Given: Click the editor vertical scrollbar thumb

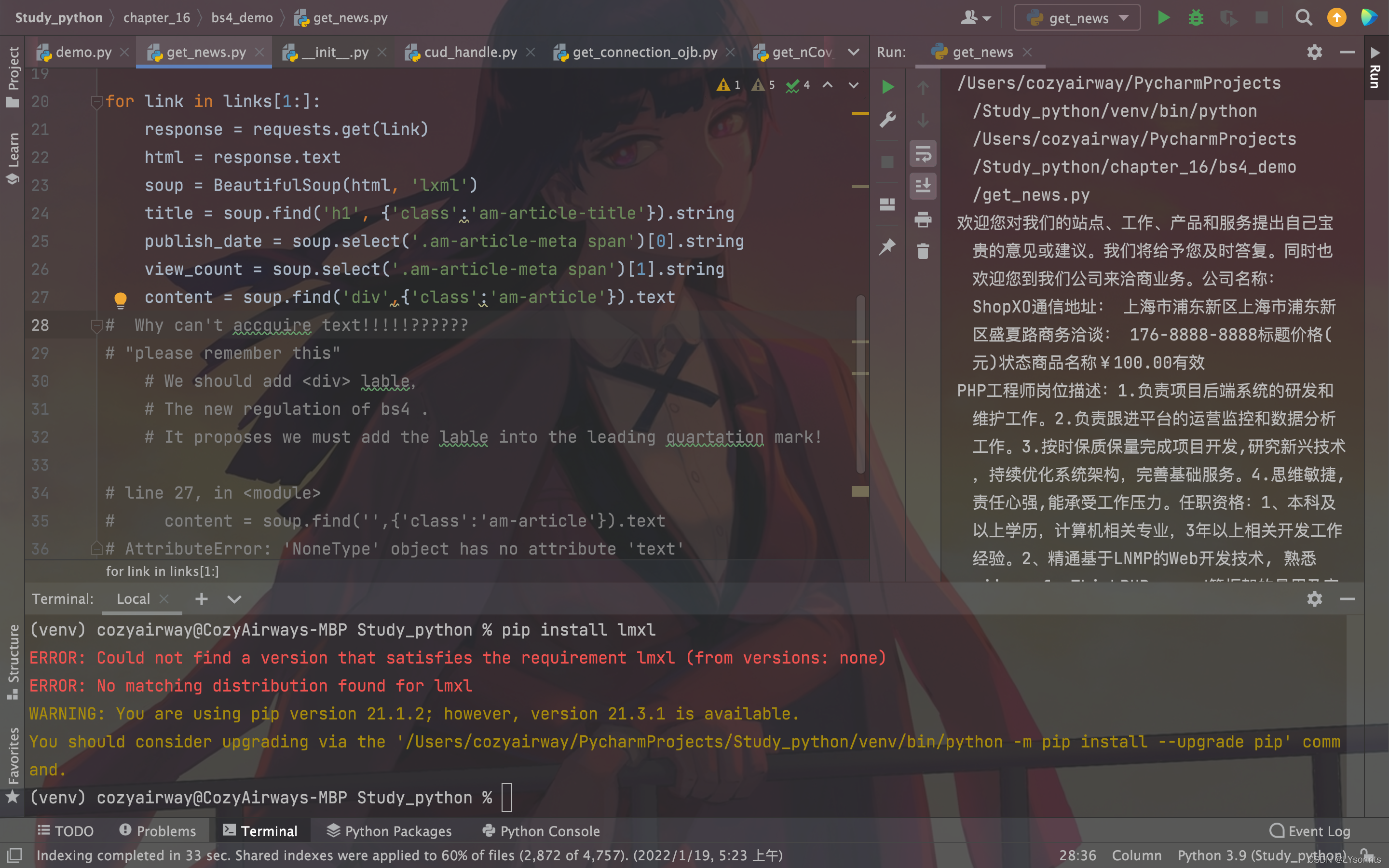Looking at the screenshot, I should pyautogui.click(x=860, y=385).
